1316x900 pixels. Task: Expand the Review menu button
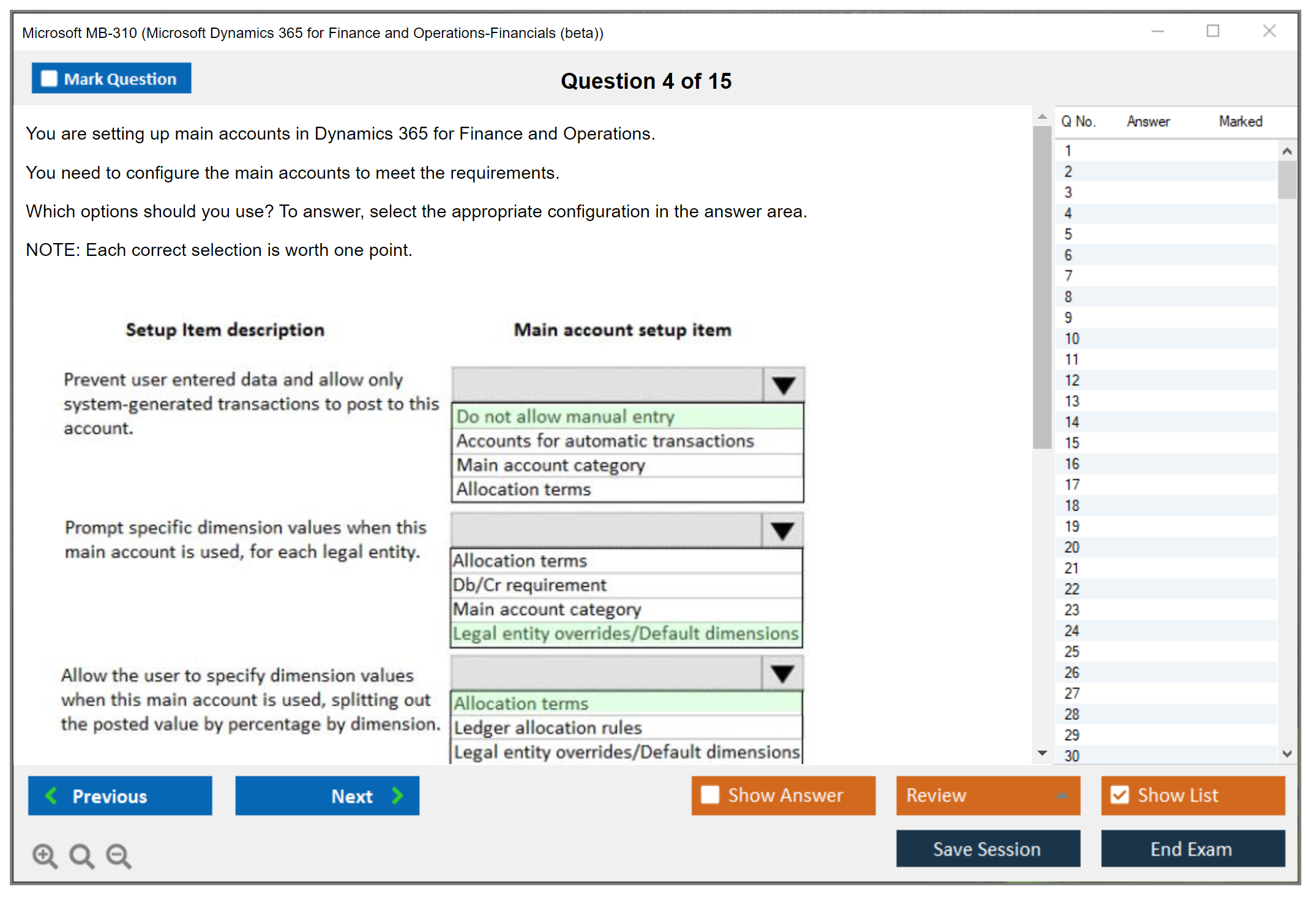click(x=988, y=795)
